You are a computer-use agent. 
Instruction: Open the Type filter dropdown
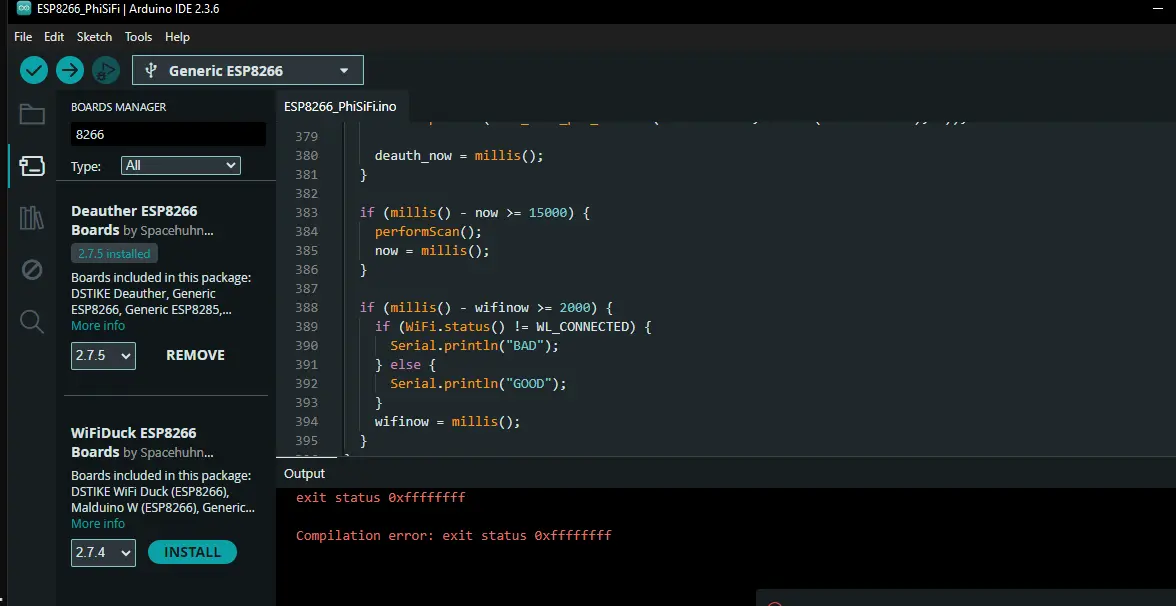[x=181, y=166]
